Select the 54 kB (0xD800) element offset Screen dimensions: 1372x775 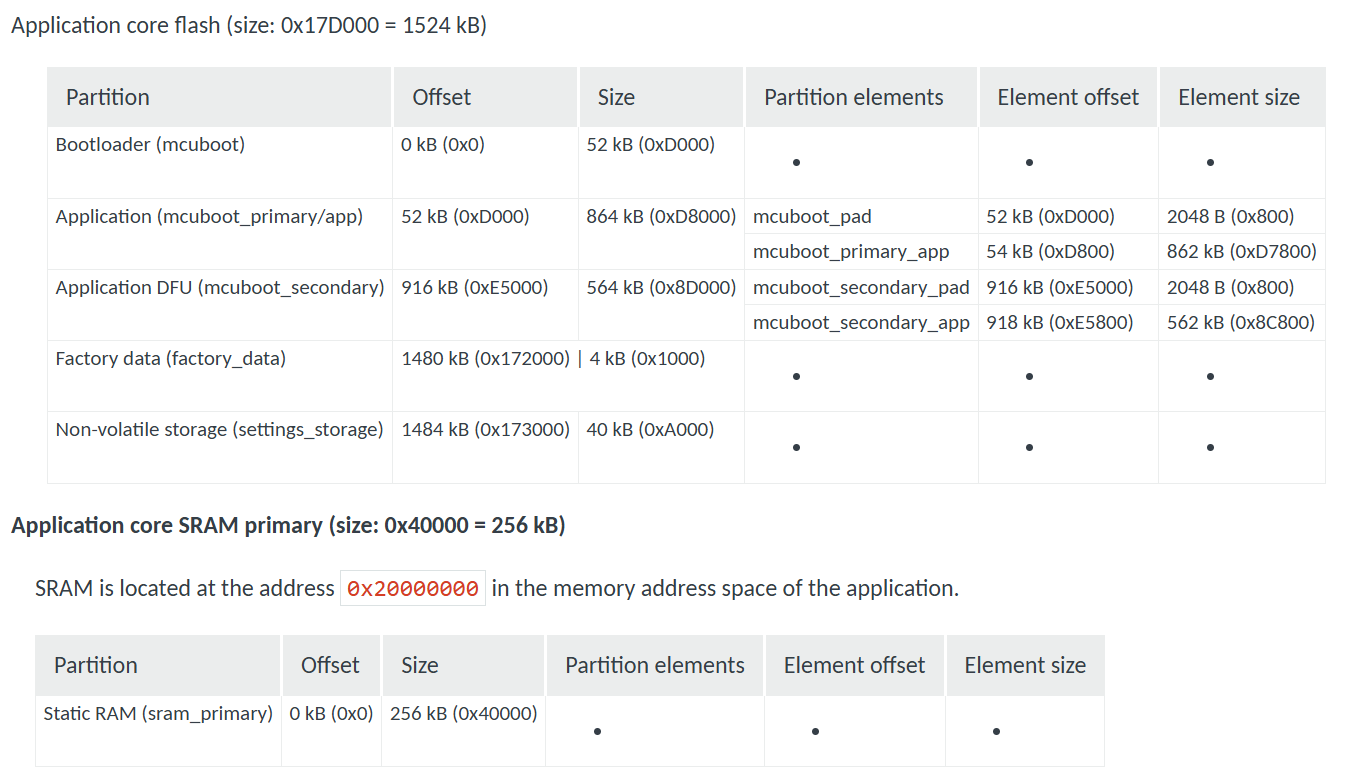click(1050, 252)
